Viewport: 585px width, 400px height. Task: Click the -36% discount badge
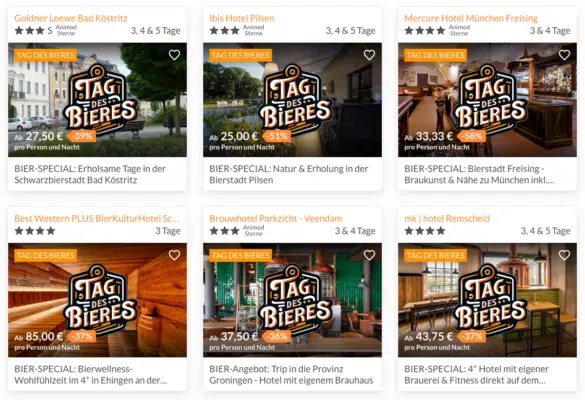(x=277, y=337)
